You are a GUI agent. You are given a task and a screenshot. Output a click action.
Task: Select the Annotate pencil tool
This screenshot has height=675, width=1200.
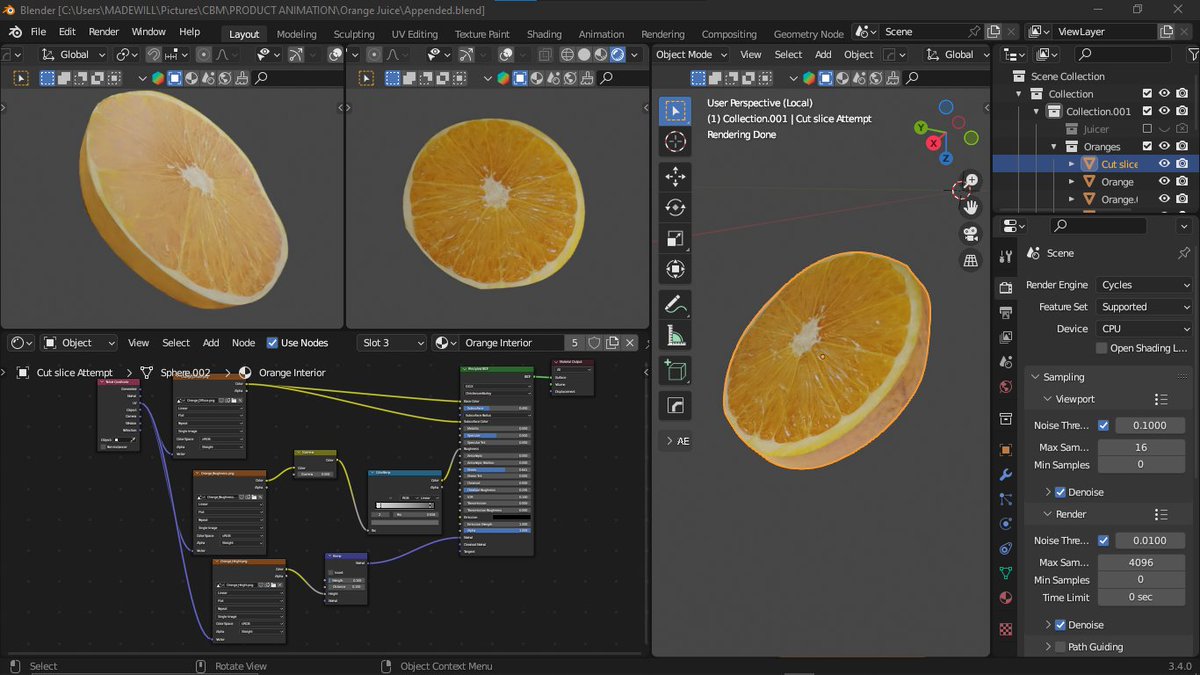pos(675,304)
